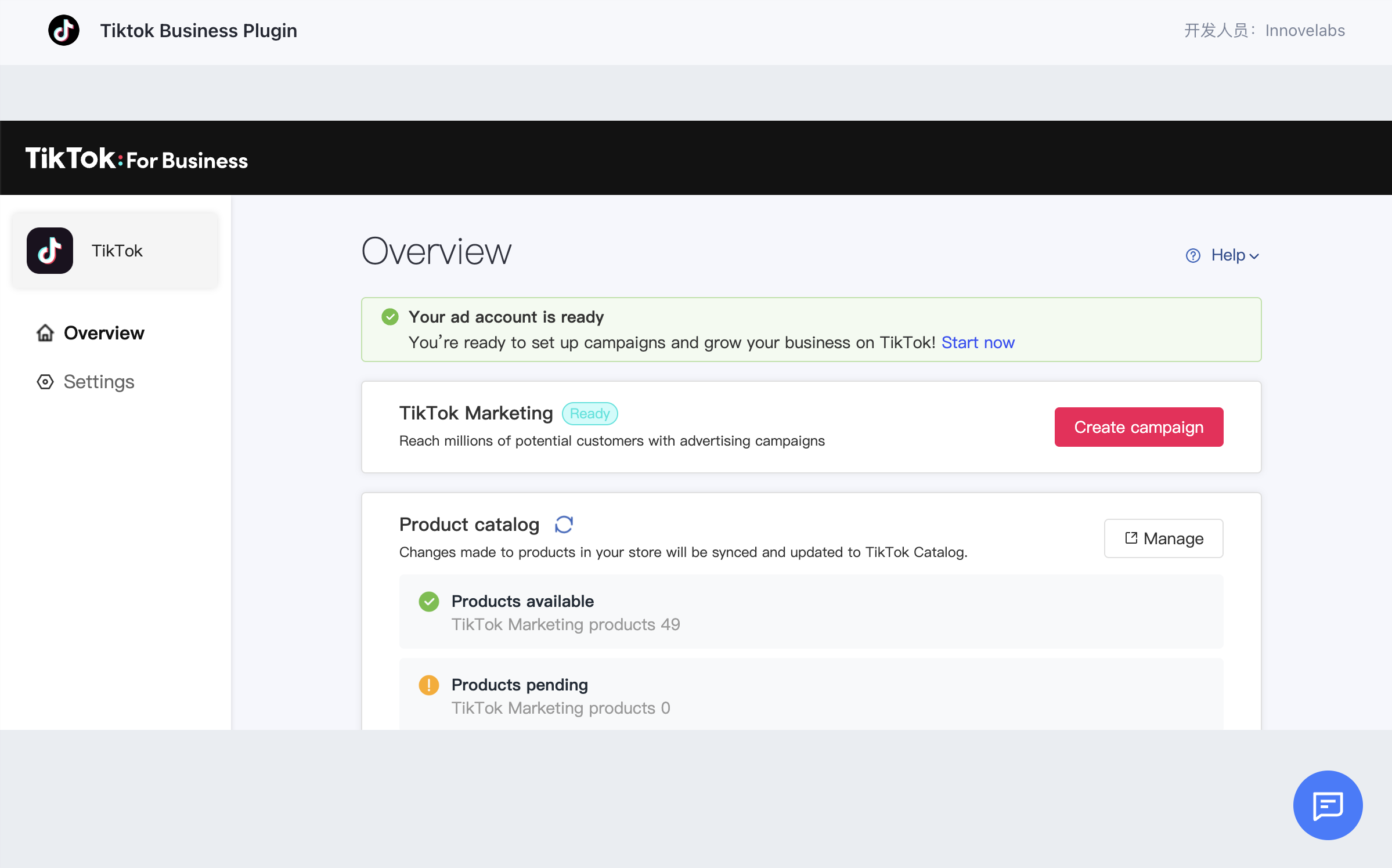
Task: Click the TikTok Business Plugin logo icon
Action: [x=63, y=30]
